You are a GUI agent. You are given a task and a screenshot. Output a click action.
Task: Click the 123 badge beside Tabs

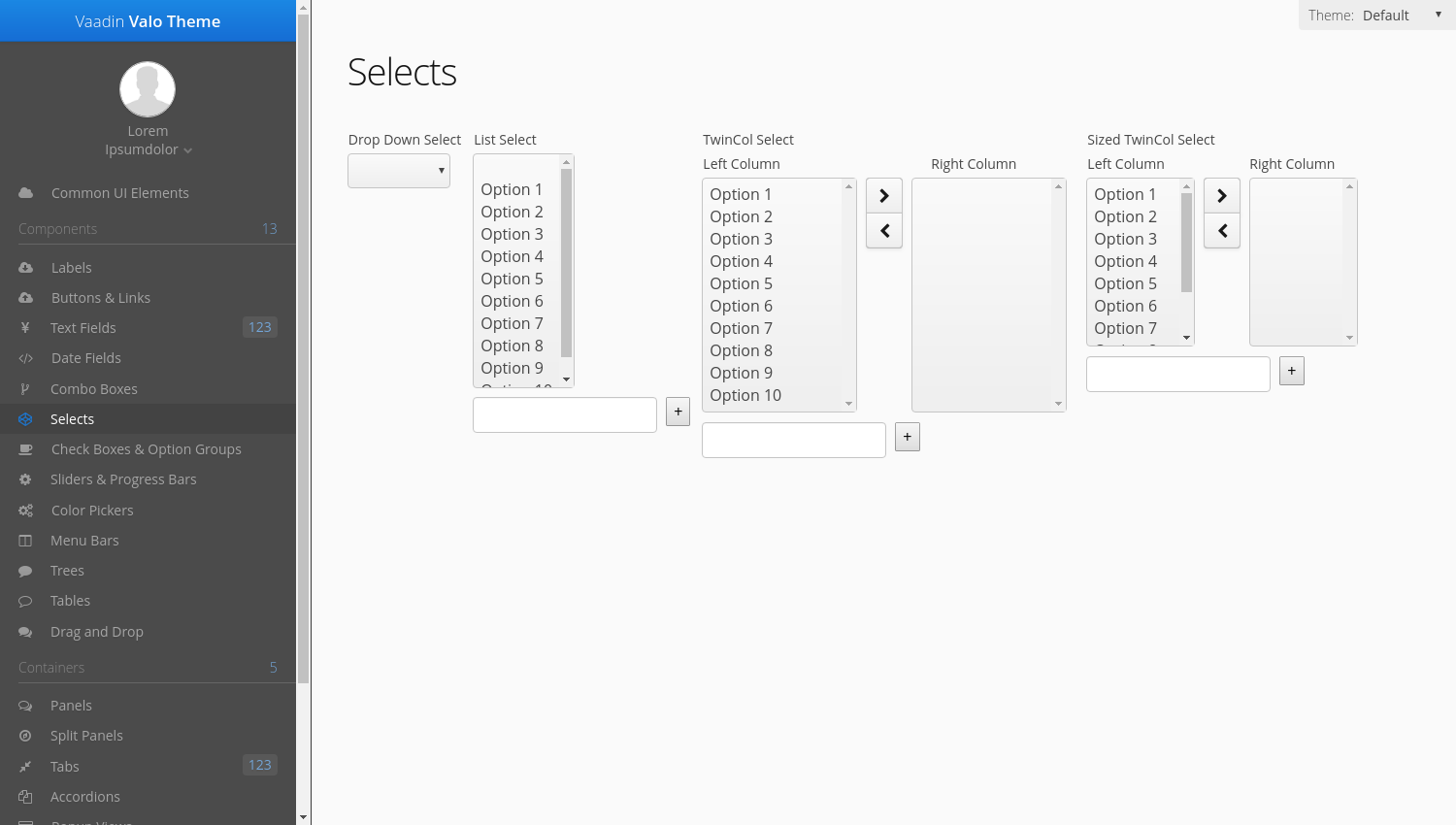tap(260, 765)
